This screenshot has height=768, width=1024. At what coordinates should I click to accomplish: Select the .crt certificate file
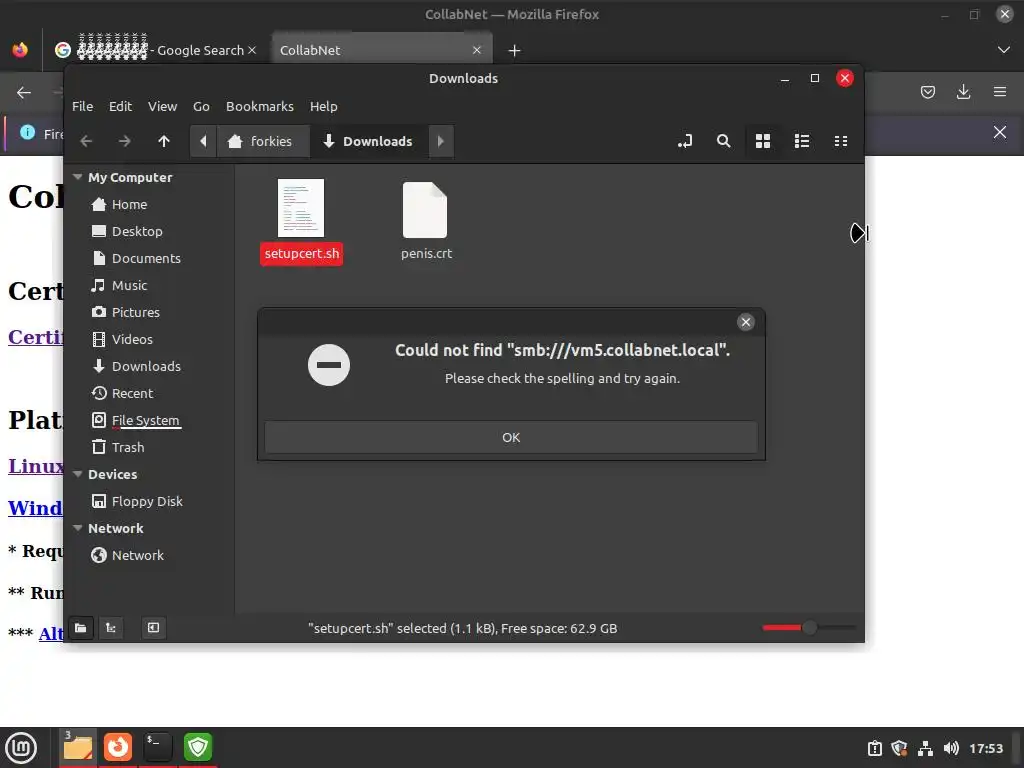426,222
